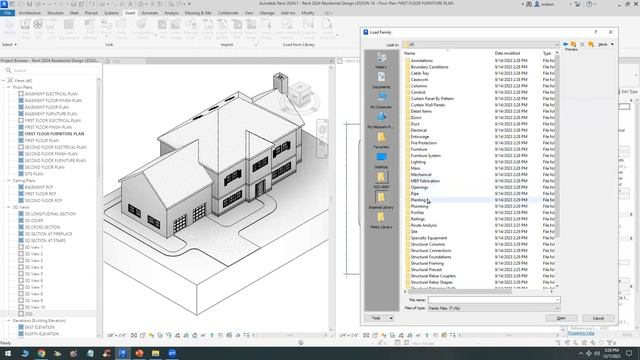Screen dimensions: 640x360
Task: Open the Select dropdown under the ribbon
Action: click(9, 44)
